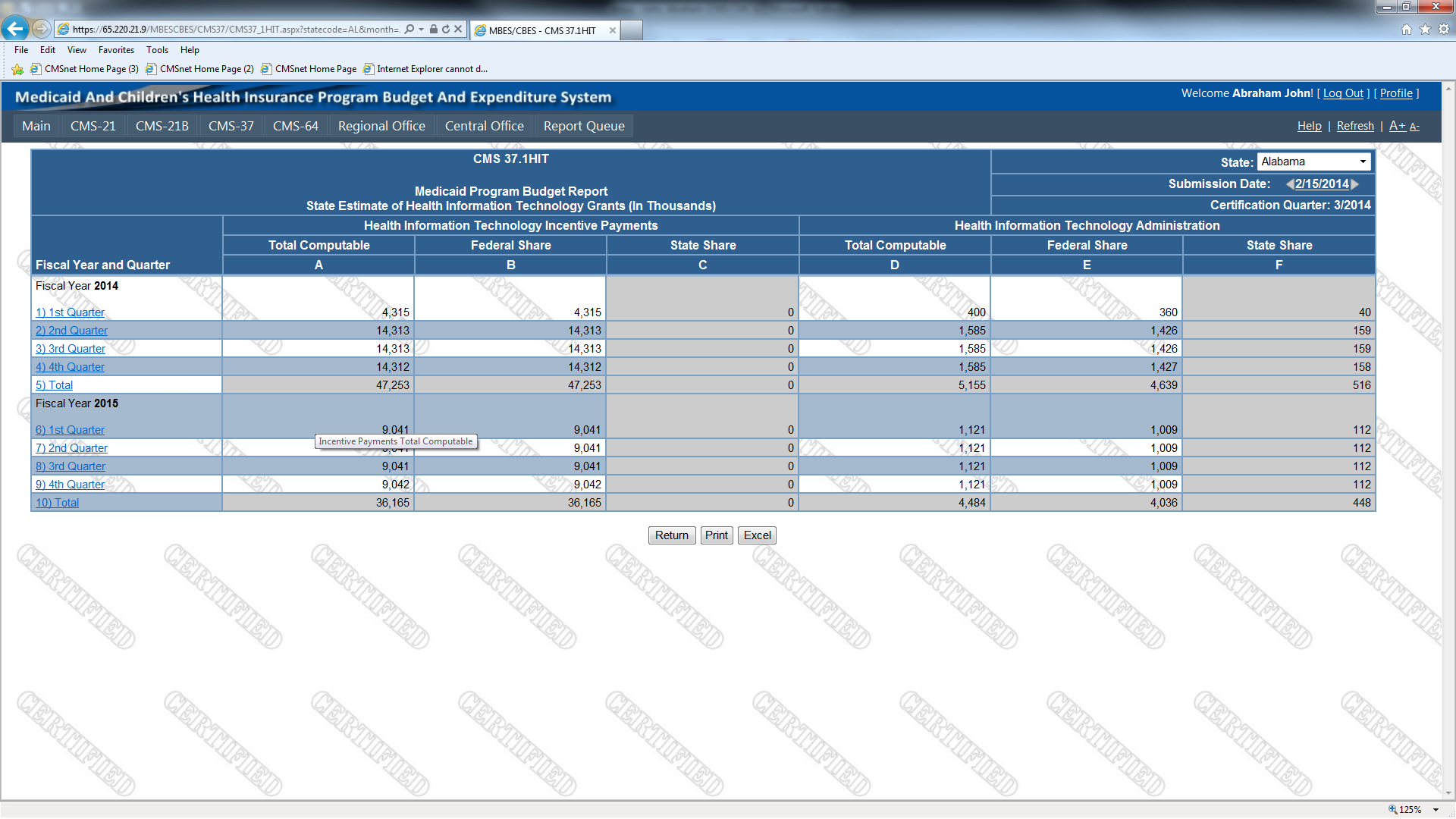Click the Log Out link
This screenshot has height=819, width=1456.
(1343, 93)
